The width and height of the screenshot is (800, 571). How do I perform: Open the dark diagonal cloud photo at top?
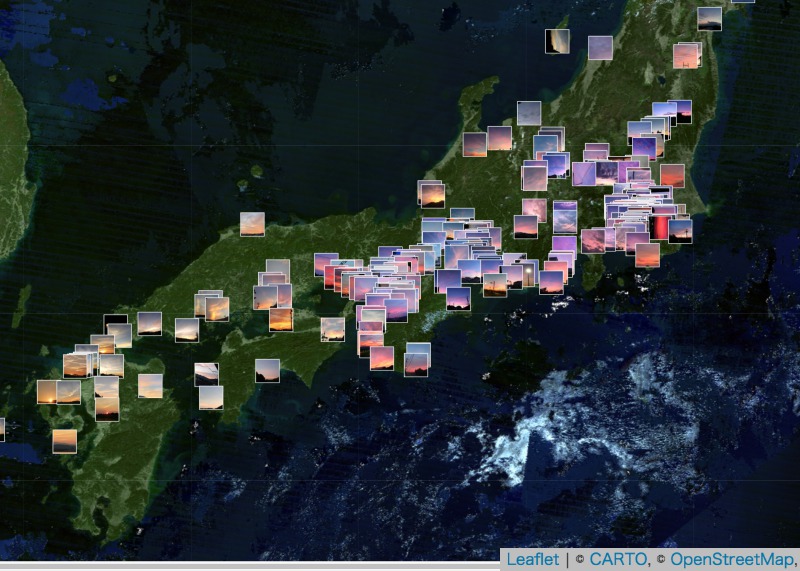(557, 41)
